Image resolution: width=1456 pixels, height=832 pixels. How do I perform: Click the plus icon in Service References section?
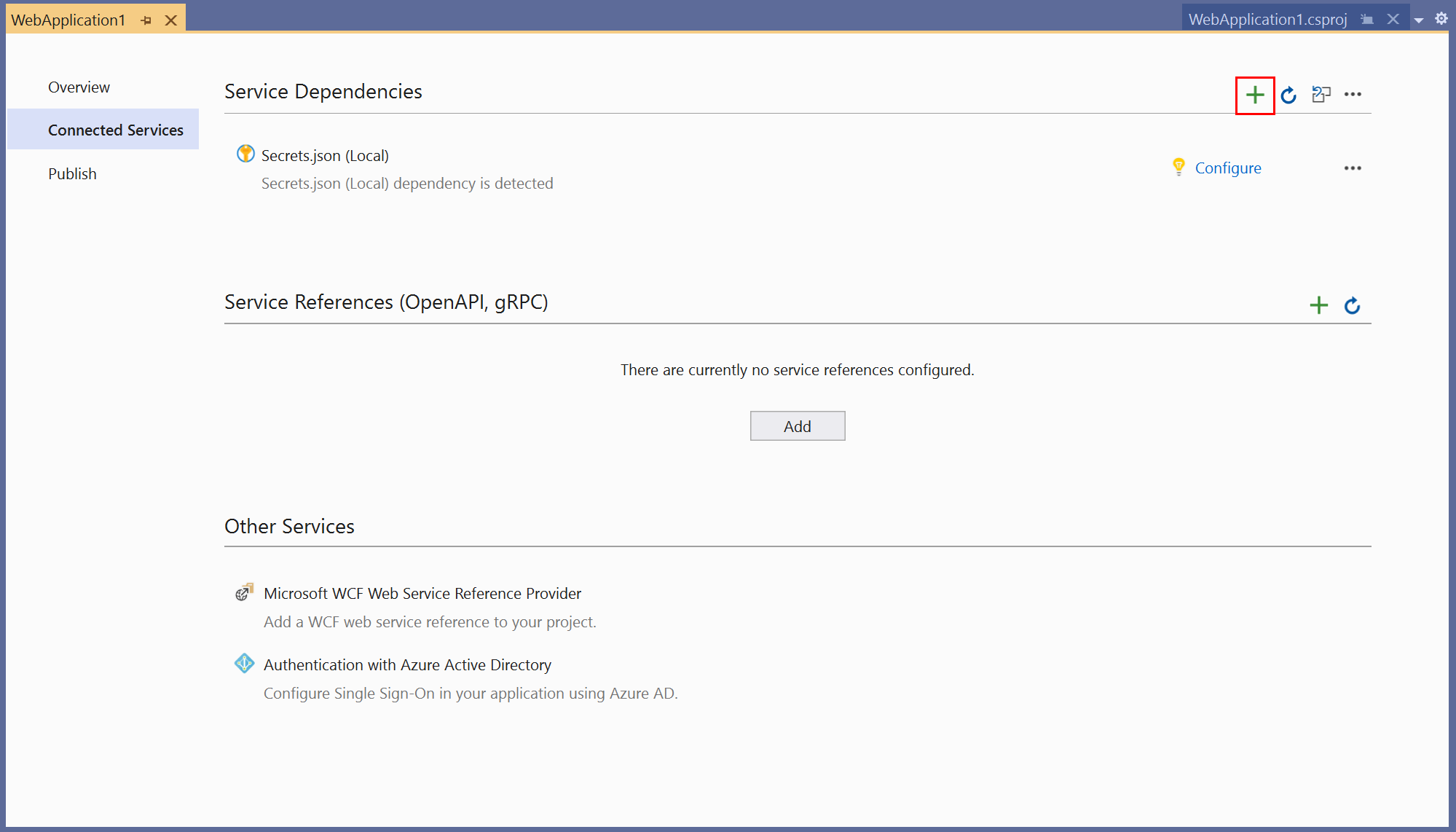click(x=1319, y=305)
